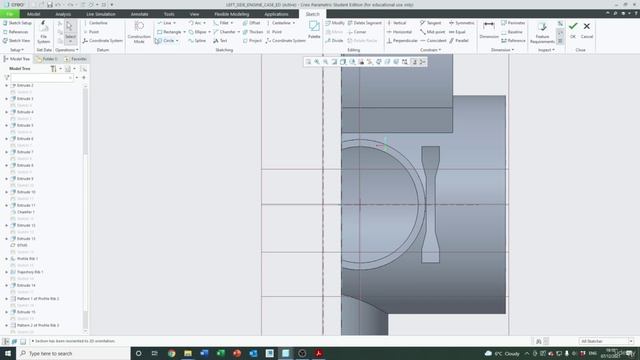The width and height of the screenshot is (640, 360).
Task: Select the Ellipse sketch tool
Action: tap(198, 32)
